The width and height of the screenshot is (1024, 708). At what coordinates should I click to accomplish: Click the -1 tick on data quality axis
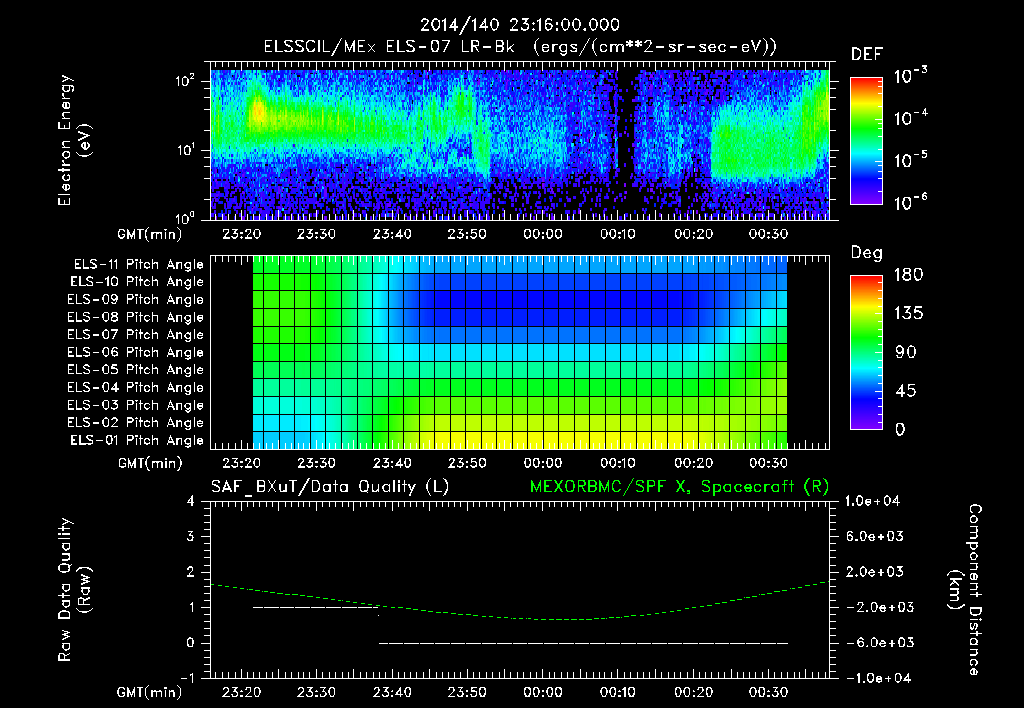click(187, 678)
